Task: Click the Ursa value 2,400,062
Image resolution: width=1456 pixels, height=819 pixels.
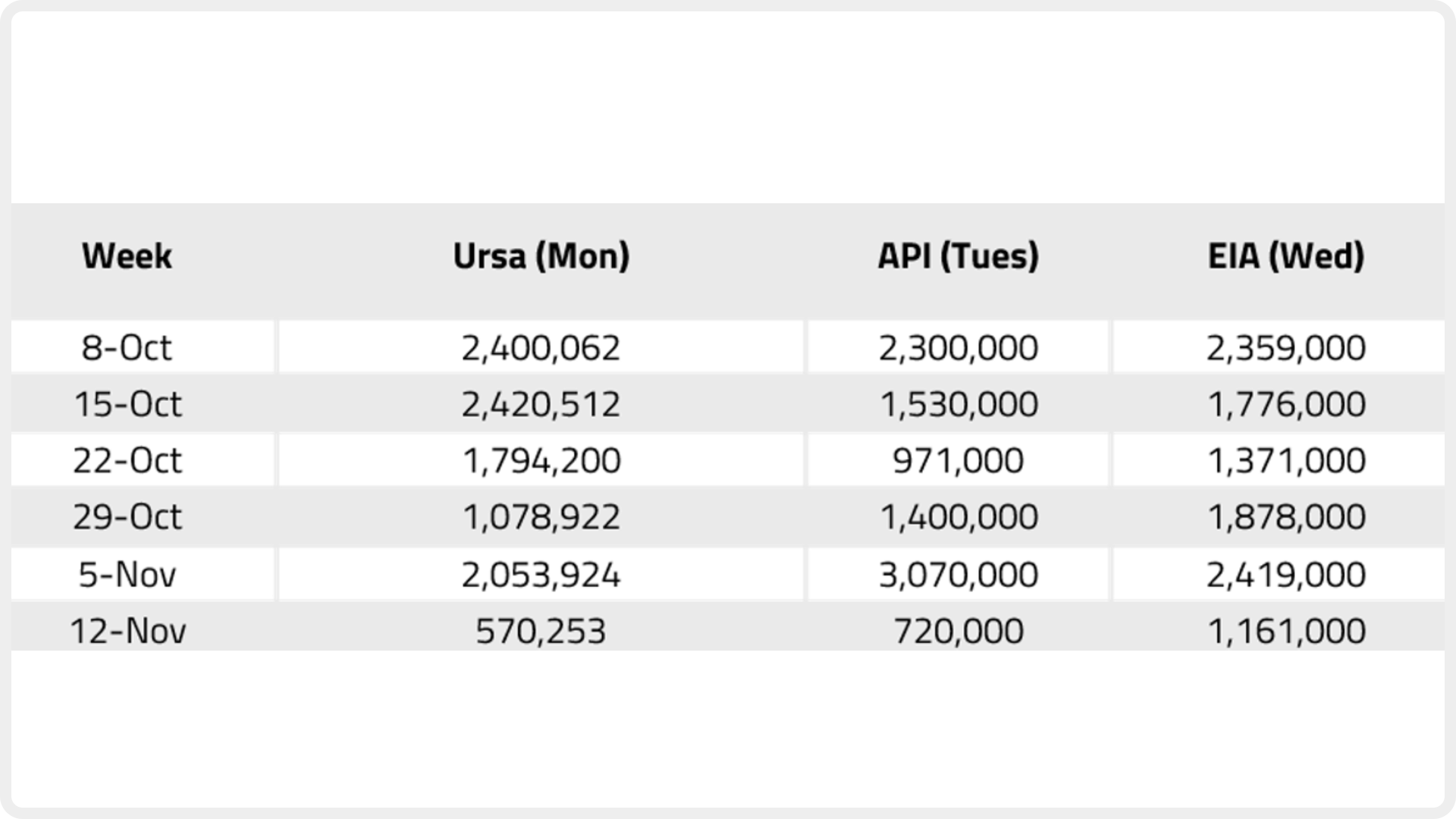Action: (x=541, y=348)
